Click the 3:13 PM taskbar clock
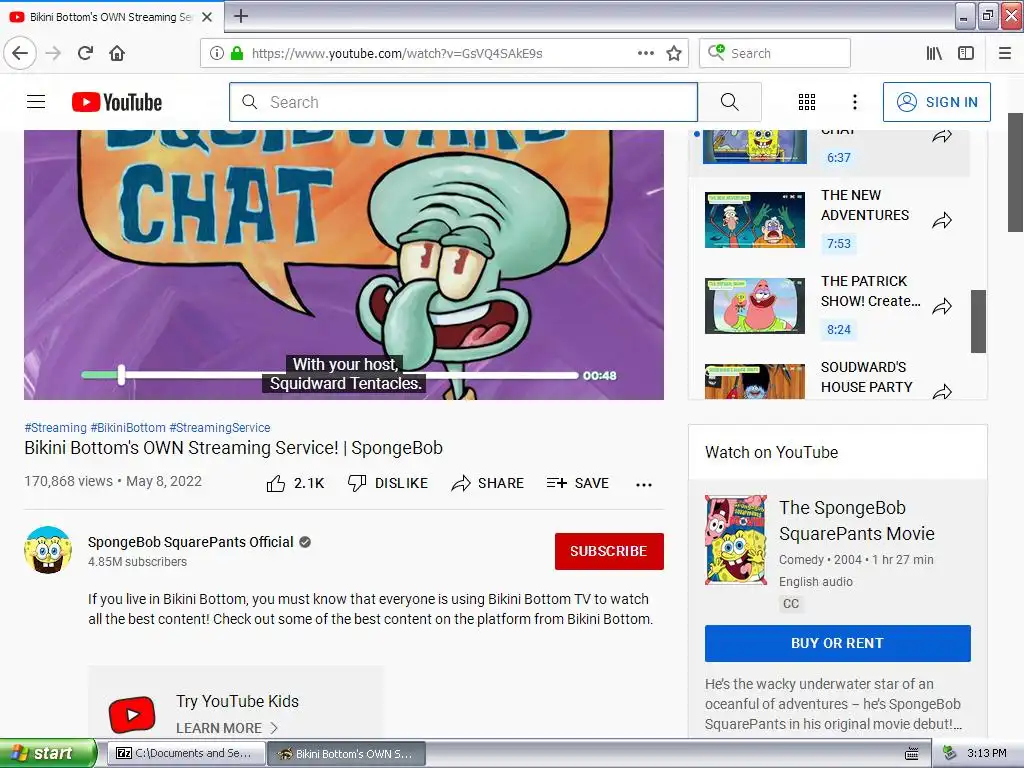 [x=987, y=754]
